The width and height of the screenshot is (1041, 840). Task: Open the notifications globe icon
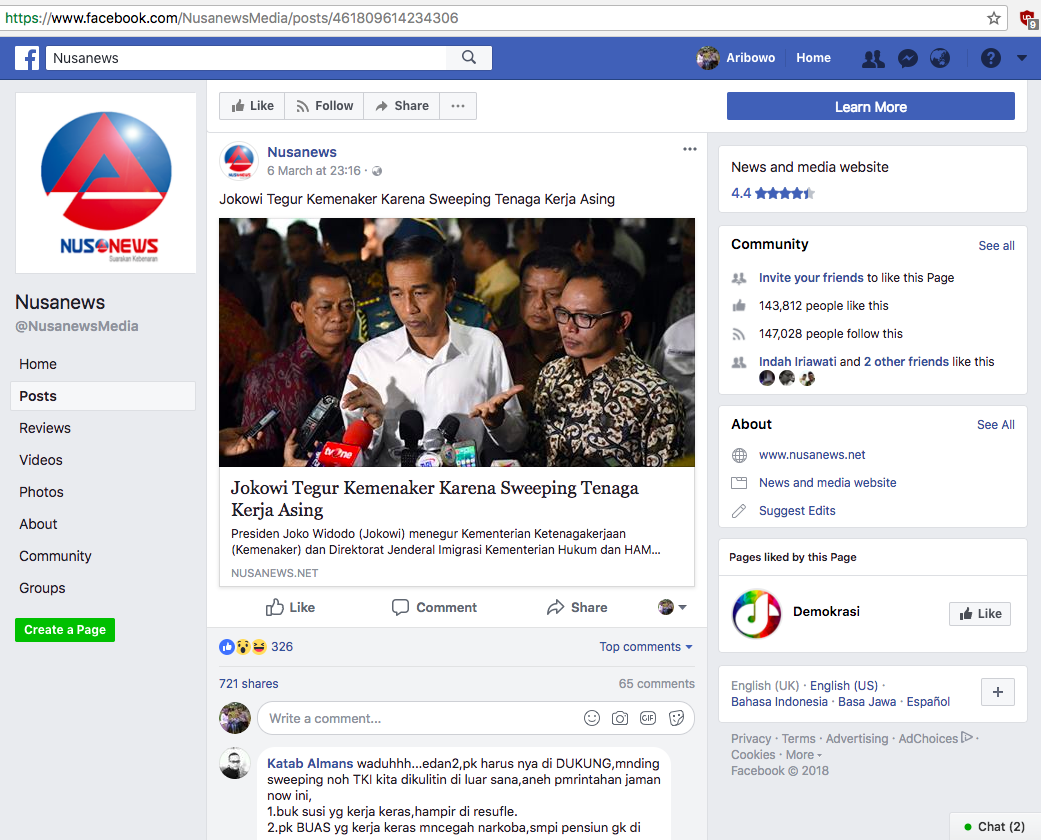(940, 58)
